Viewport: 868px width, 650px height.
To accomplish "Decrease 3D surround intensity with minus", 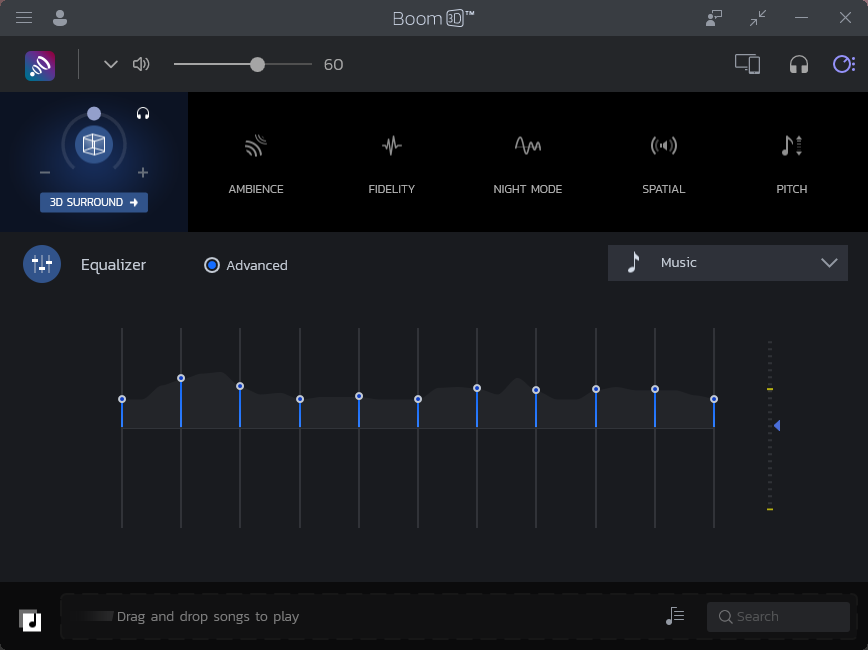I will 45,173.
